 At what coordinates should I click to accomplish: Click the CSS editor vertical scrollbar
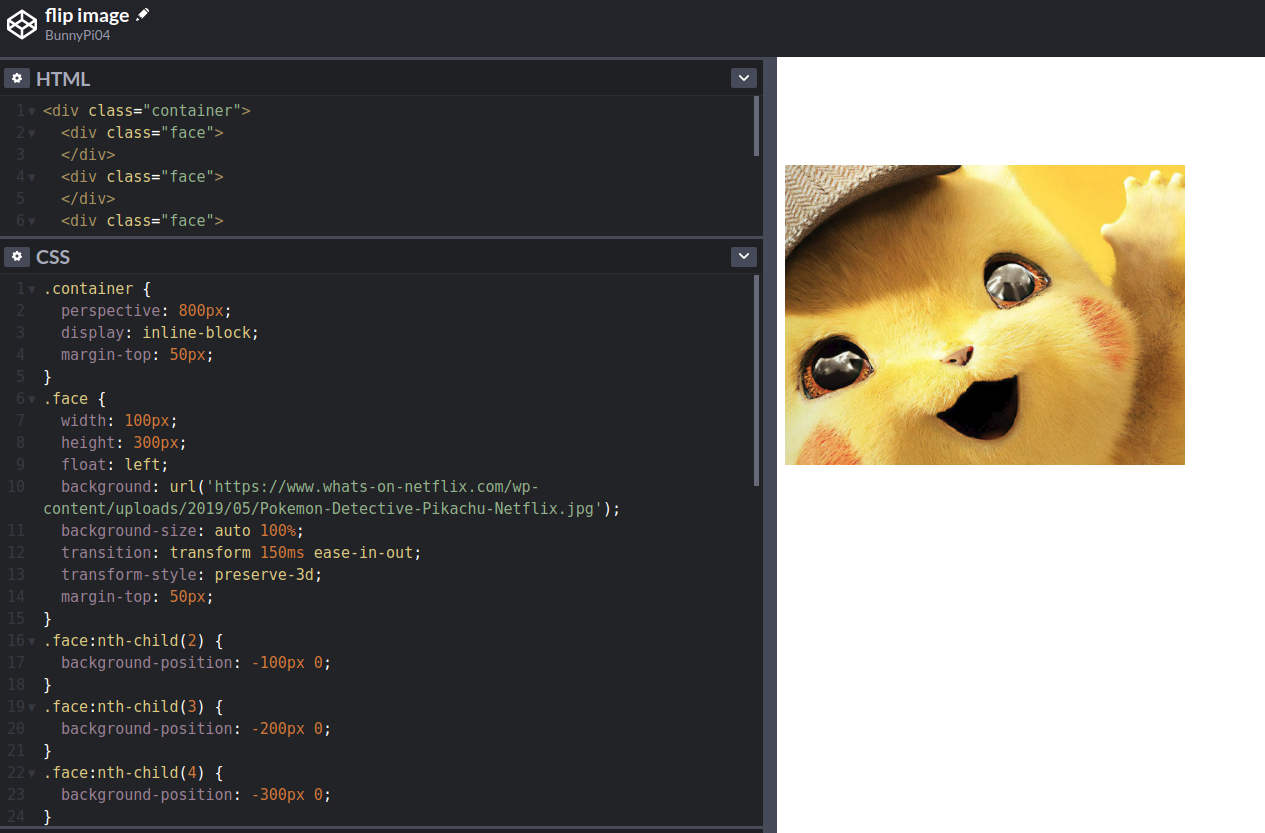tap(757, 381)
